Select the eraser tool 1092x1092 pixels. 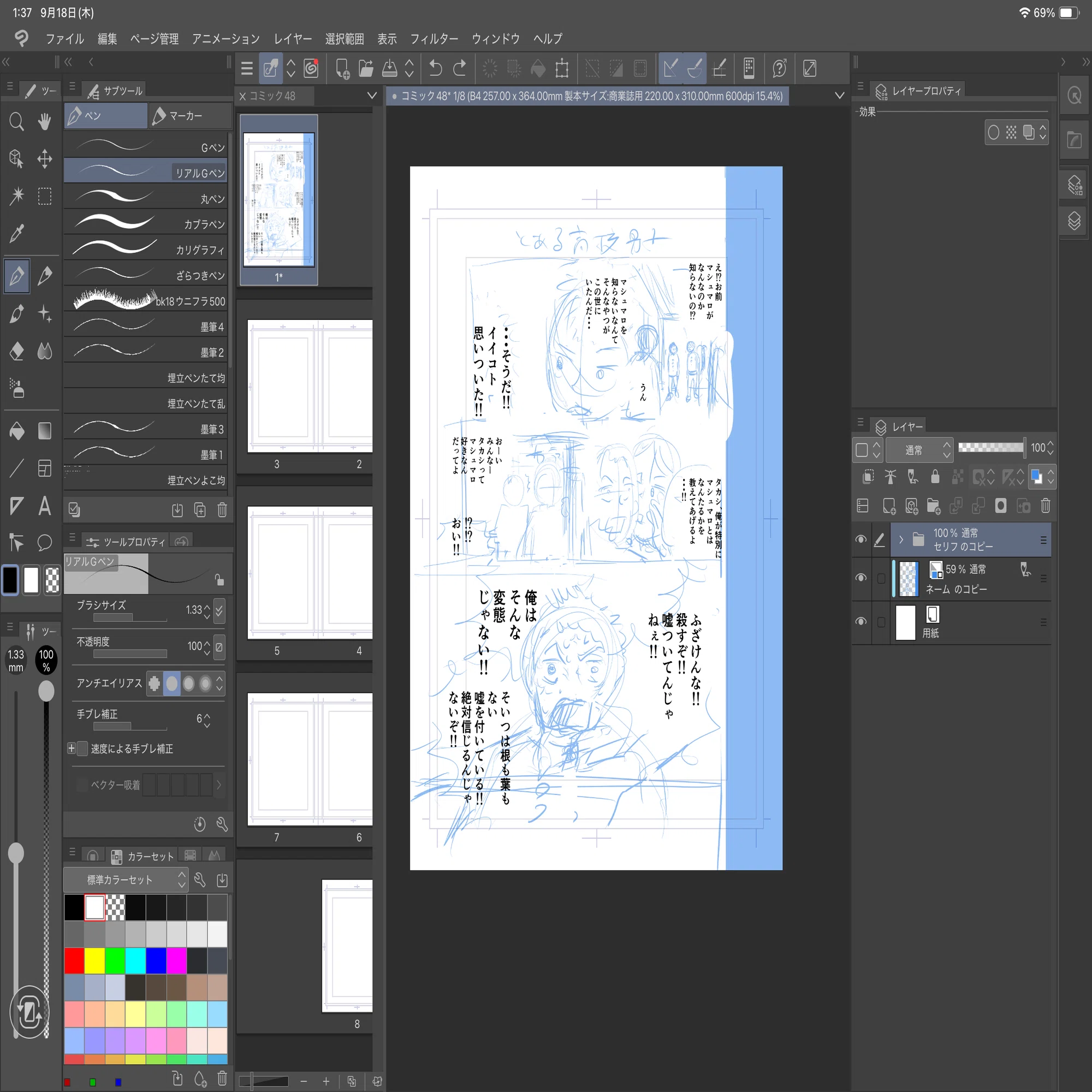coord(16,351)
